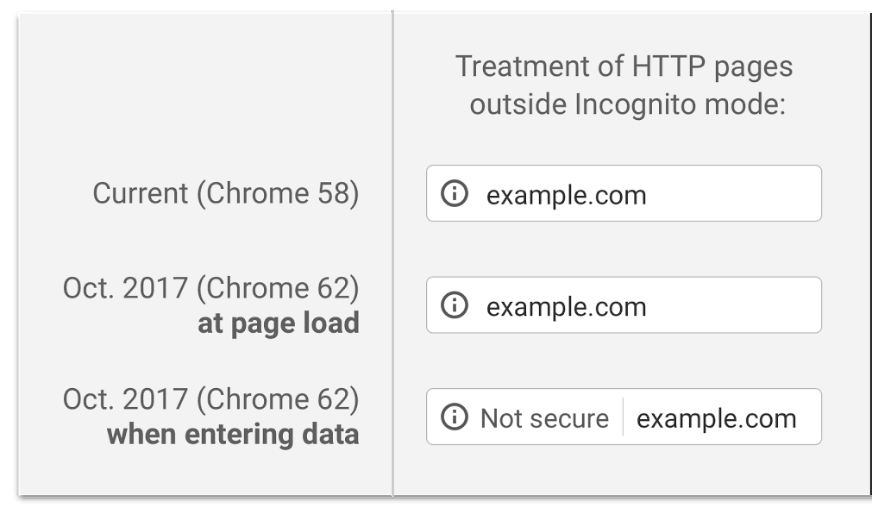Open site info icon in the at-page-load address bar
The width and height of the screenshot is (872, 512).
pyautogui.click(x=454, y=305)
